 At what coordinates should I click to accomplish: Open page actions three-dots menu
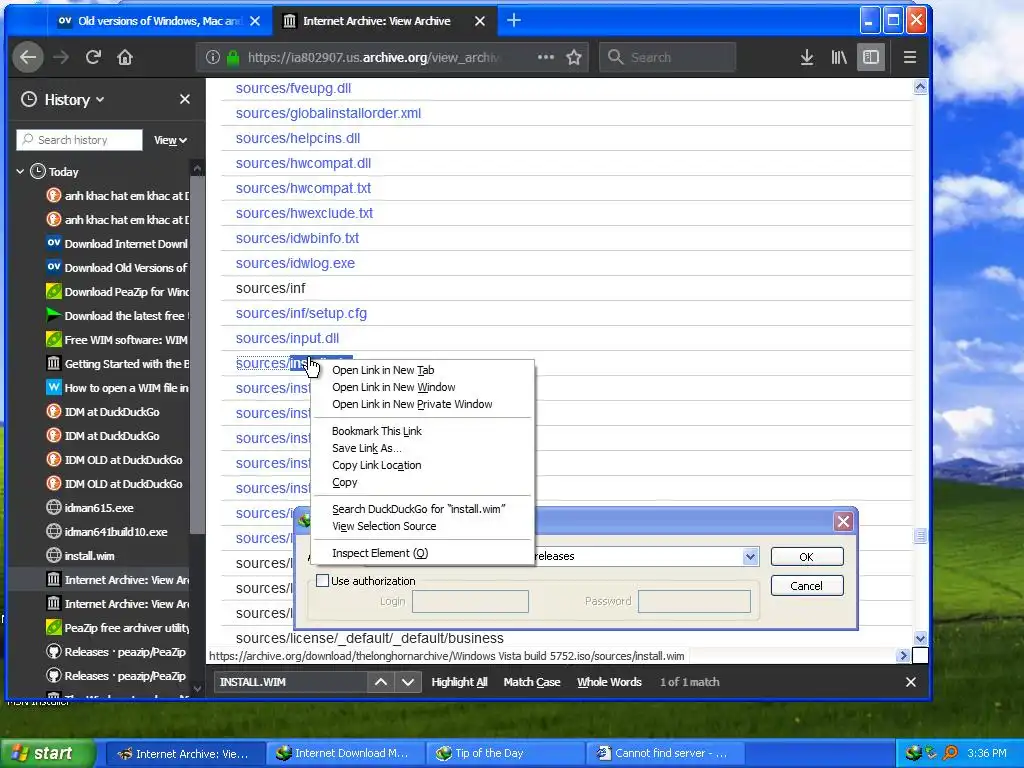[x=546, y=57]
